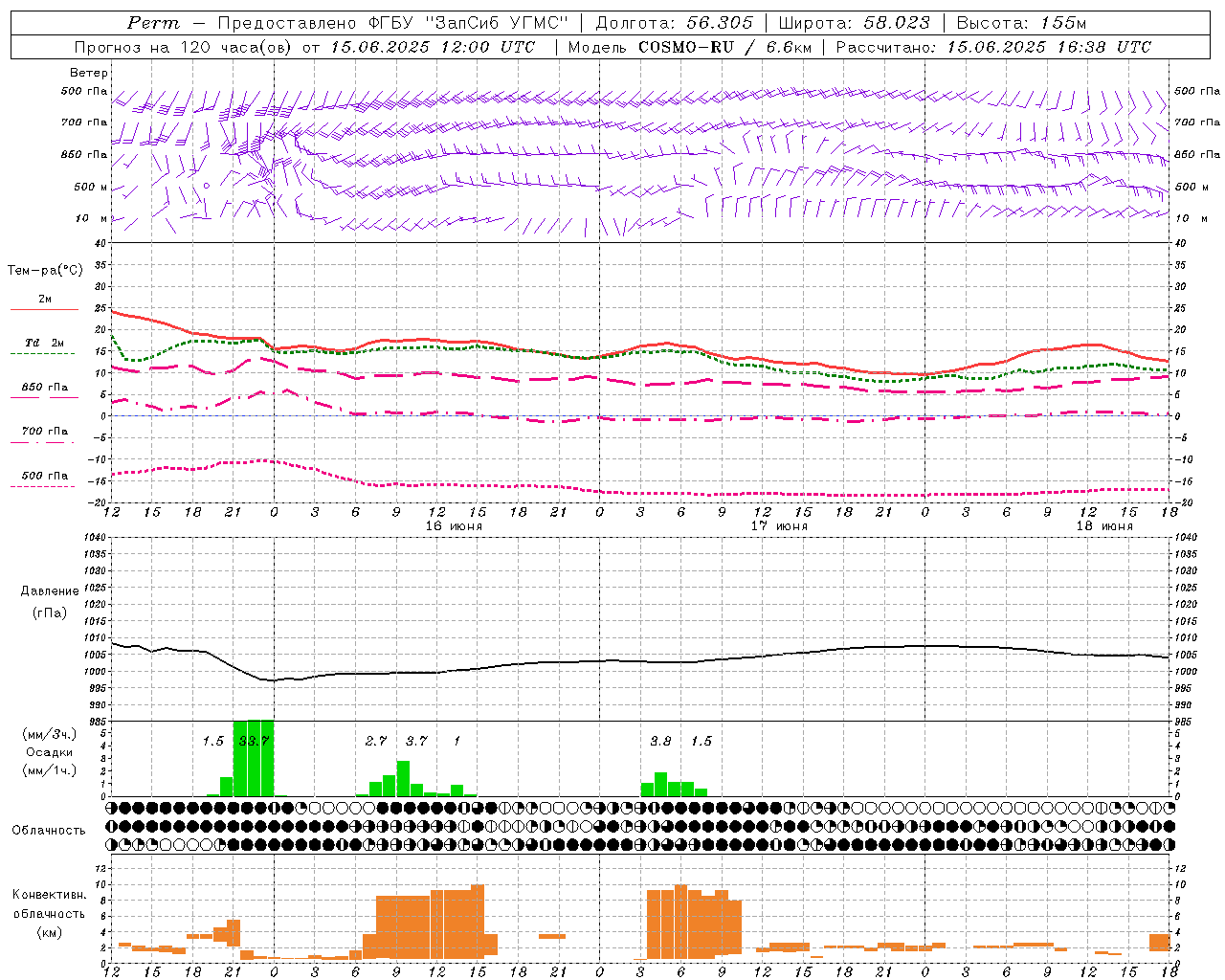The image size is (1225, 980).
Task: Click "700 гПа" in the temperature legend
Action: tap(45, 432)
